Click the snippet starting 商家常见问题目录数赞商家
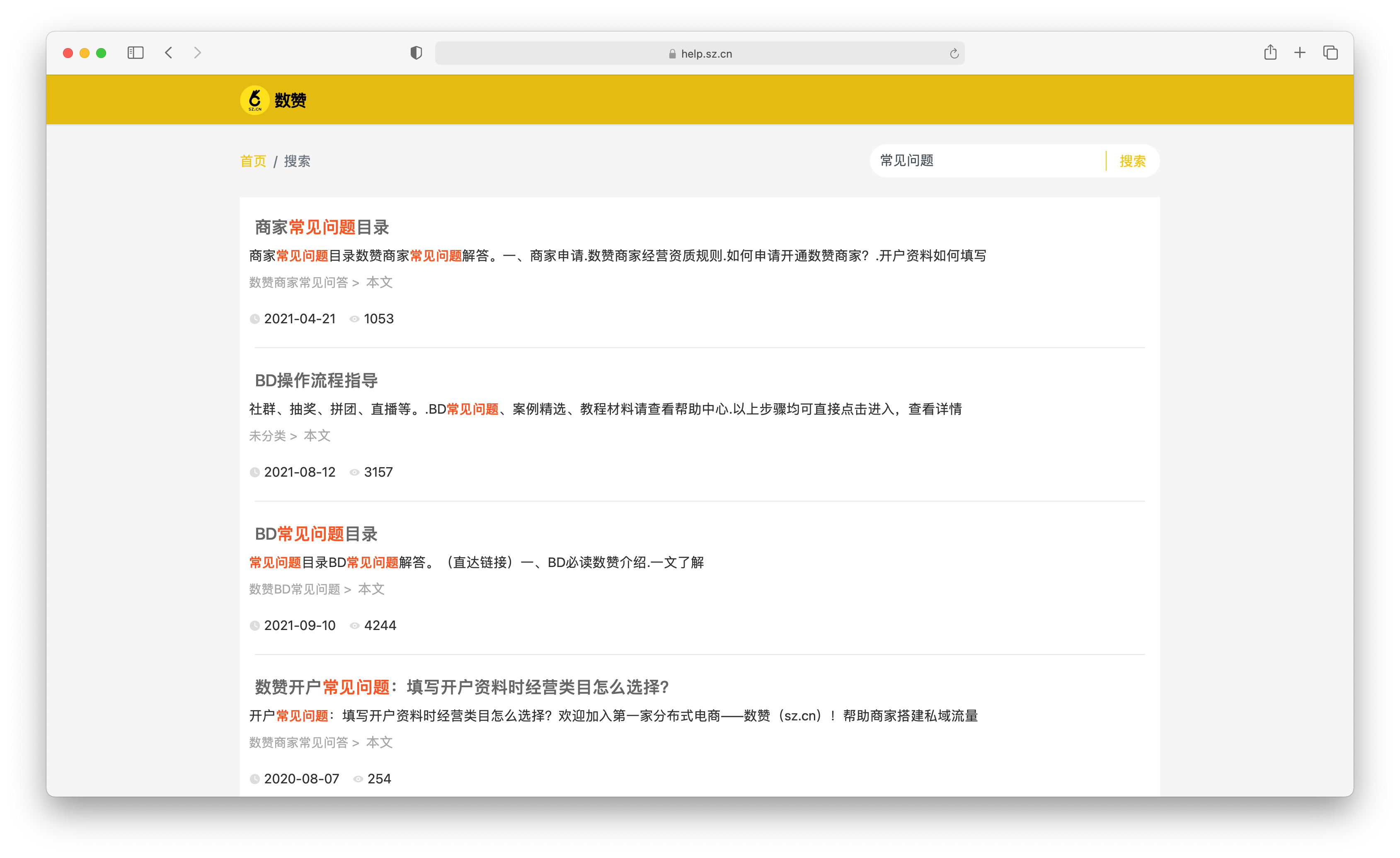This screenshot has height=858, width=1400. coord(618,256)
